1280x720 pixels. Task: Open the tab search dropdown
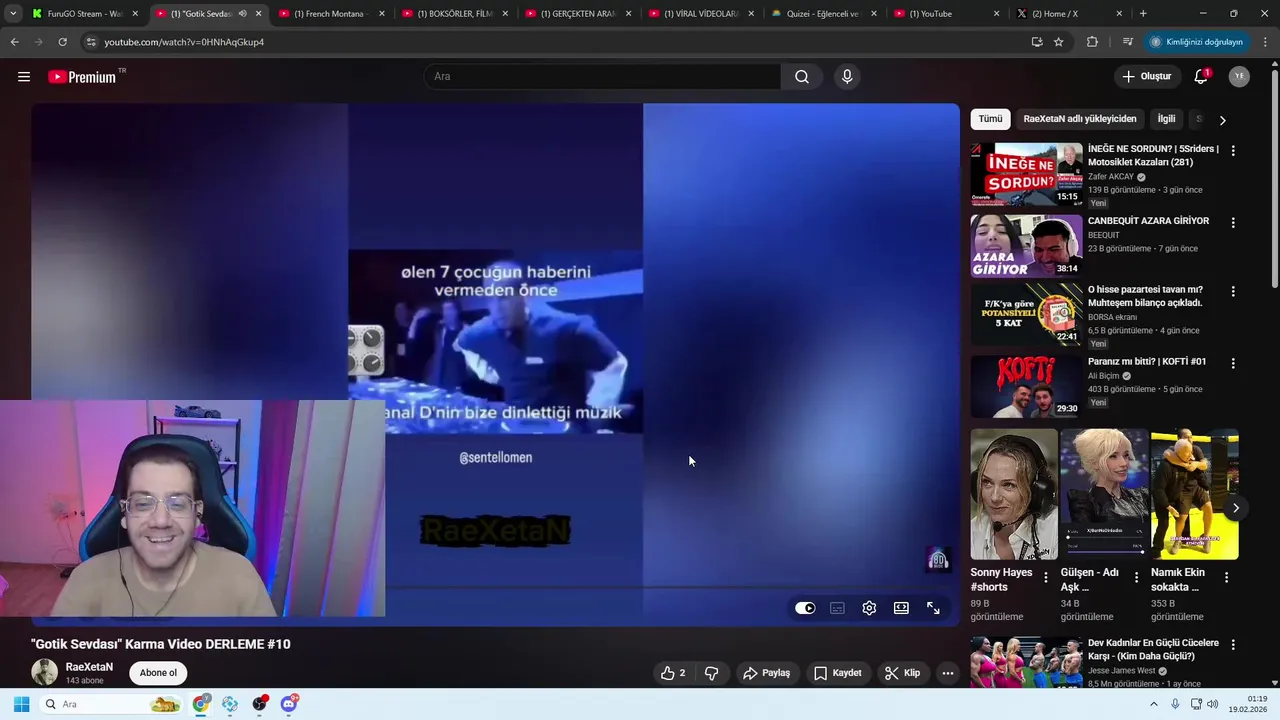[x=13, y=14]
